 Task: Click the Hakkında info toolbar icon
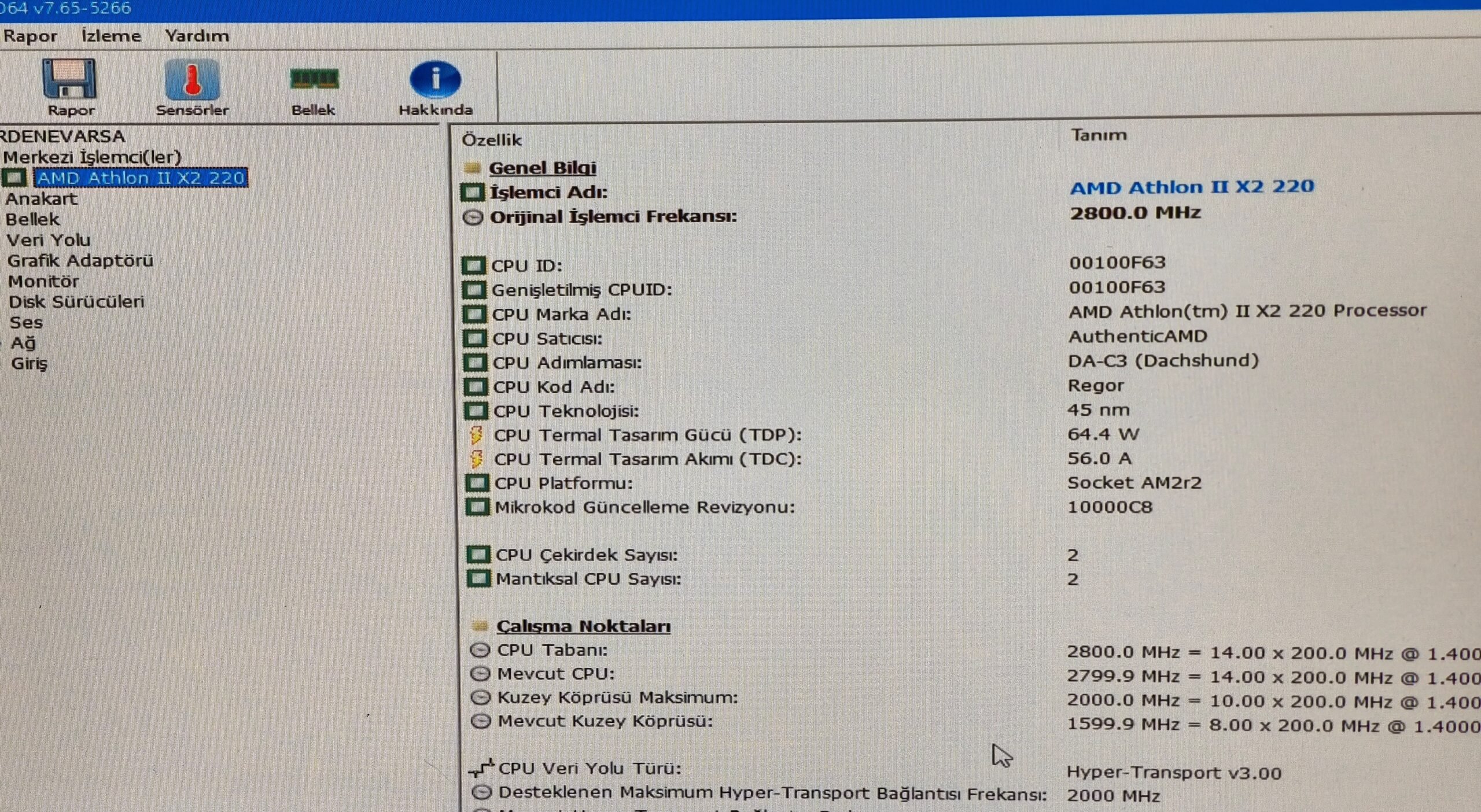[435, 79]
